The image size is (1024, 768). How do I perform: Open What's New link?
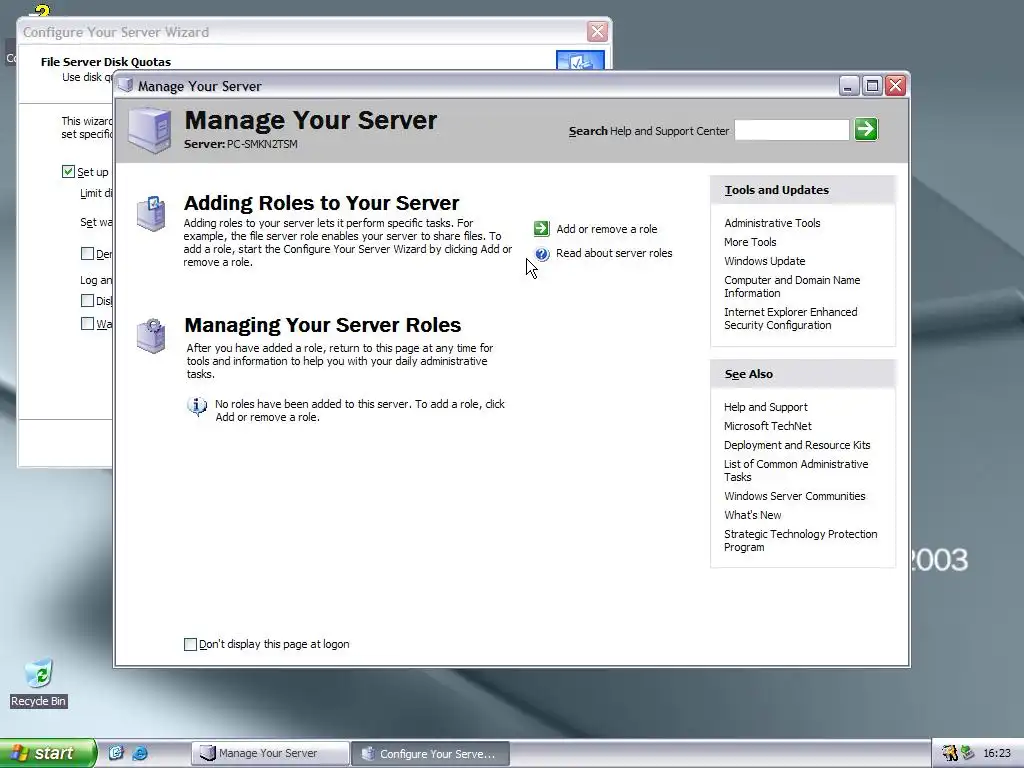point(752,515)
